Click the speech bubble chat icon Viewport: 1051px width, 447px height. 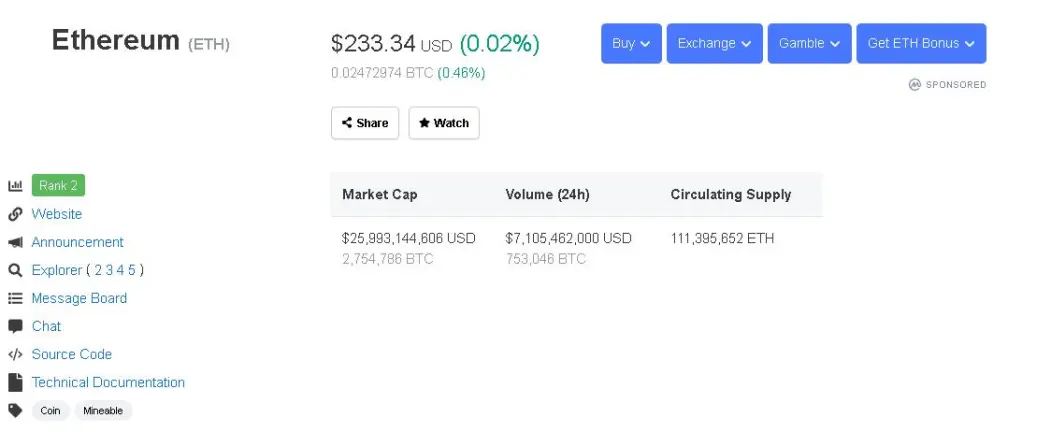tap(15, 326)
